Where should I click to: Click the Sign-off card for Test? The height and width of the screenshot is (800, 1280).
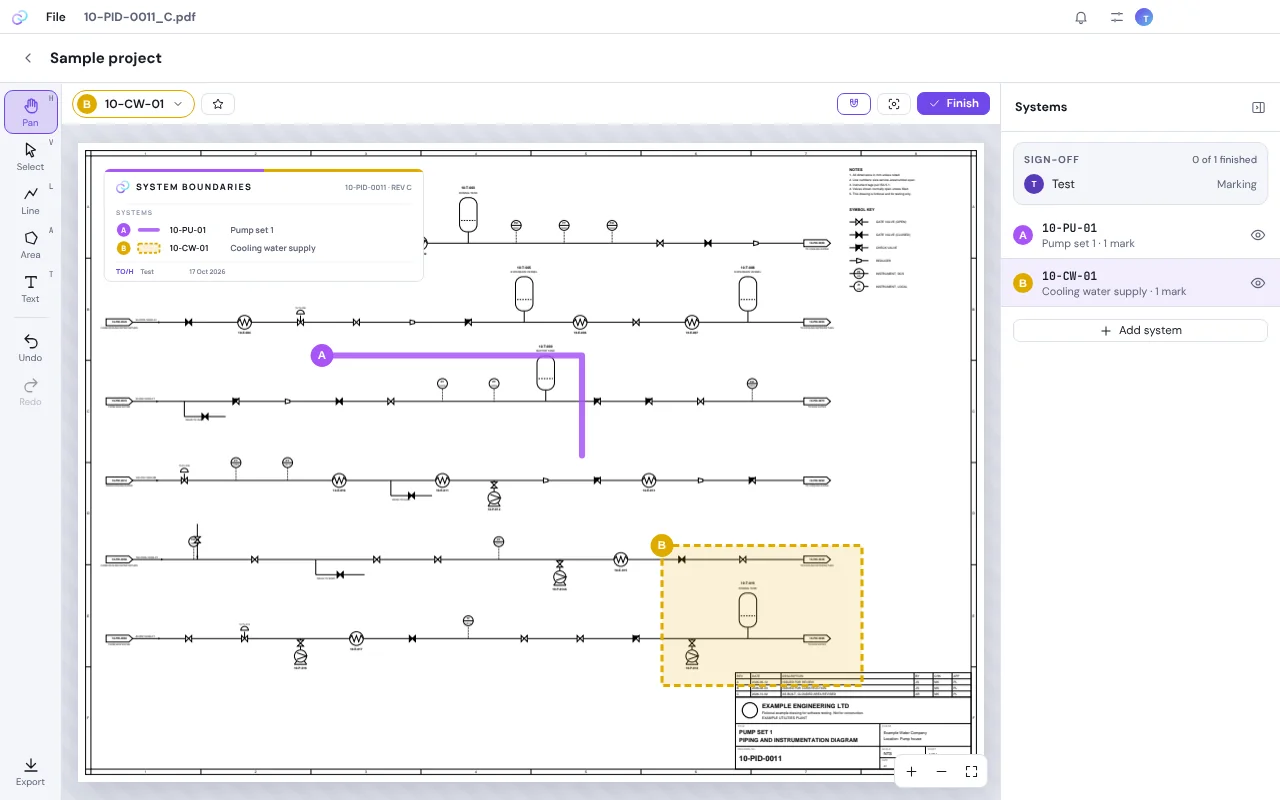(x=1140, y=173)
